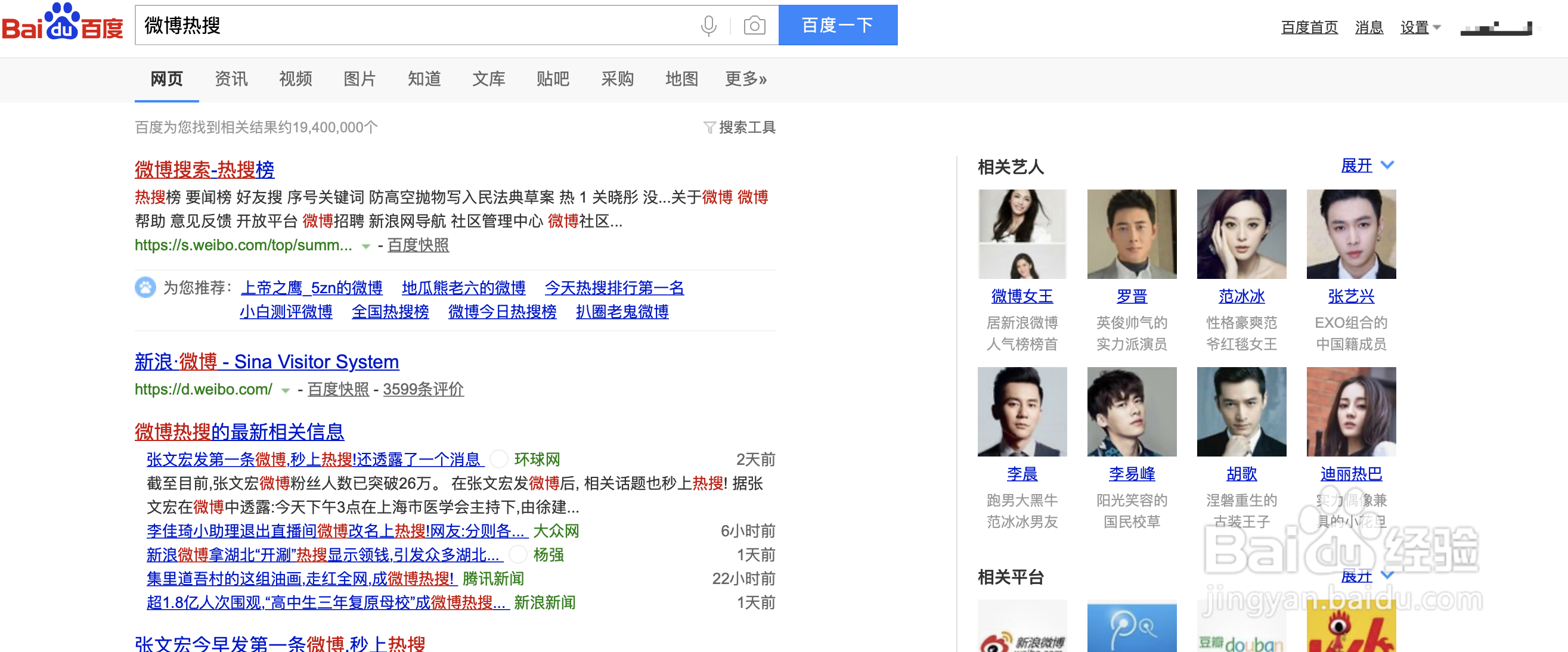Click the 范冰冰 photo thumbnail

pos(1241,234)
